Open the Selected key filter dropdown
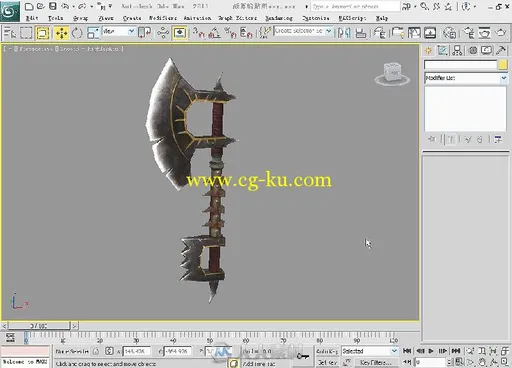Image resolution: width=512 pixels, height=368 pixels. pyautogui.click(x=369, y=351)
